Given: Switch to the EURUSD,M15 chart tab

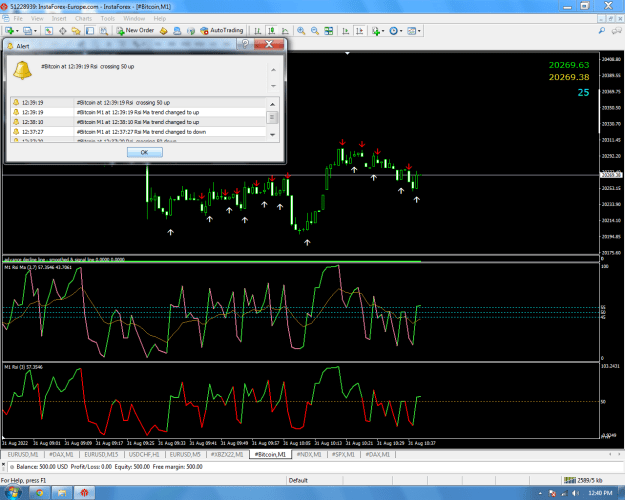Looking at the screenshot, I should pyautogui.click(x=101, y=455).
